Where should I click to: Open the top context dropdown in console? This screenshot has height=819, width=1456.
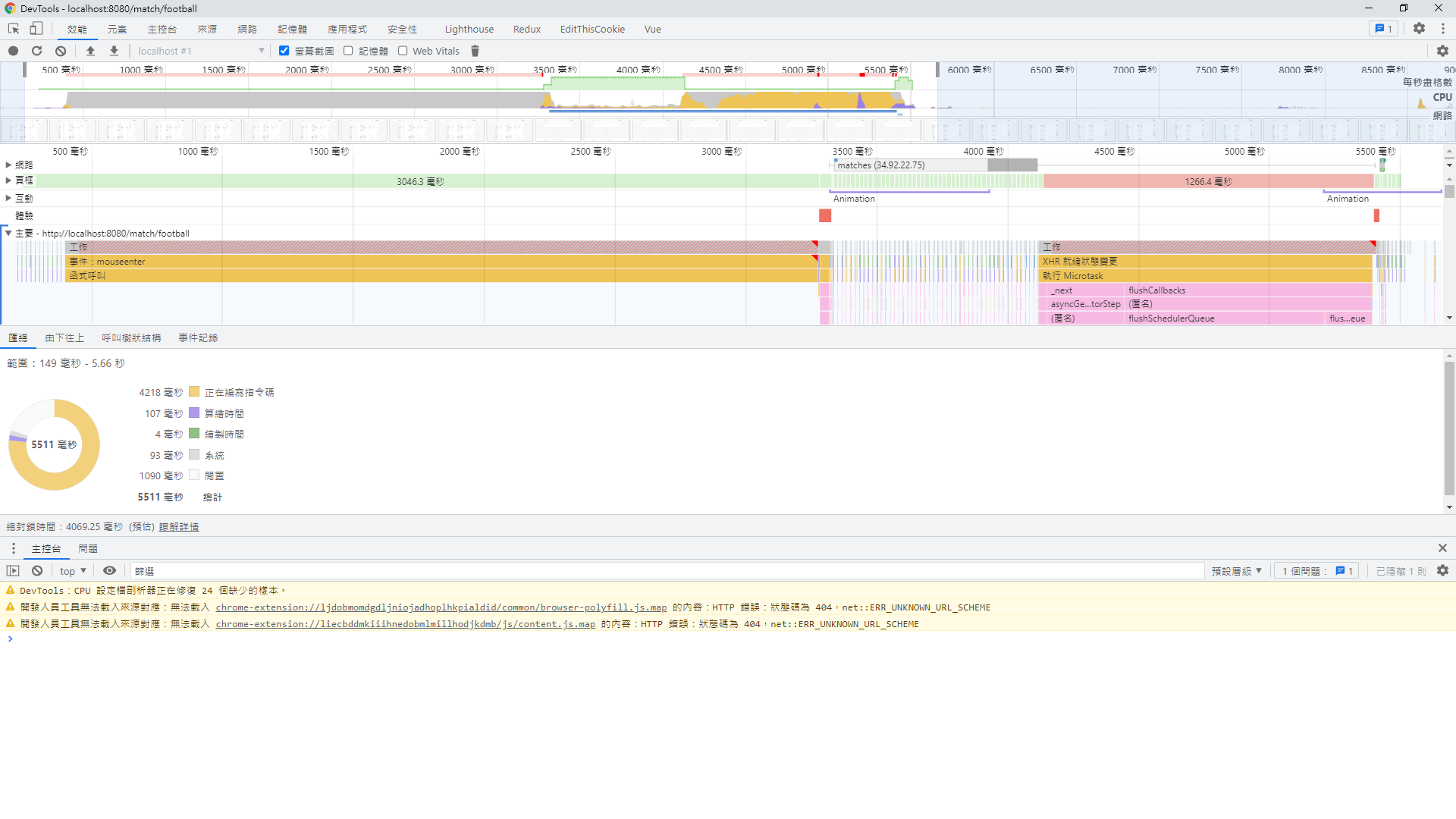point(73,571)
